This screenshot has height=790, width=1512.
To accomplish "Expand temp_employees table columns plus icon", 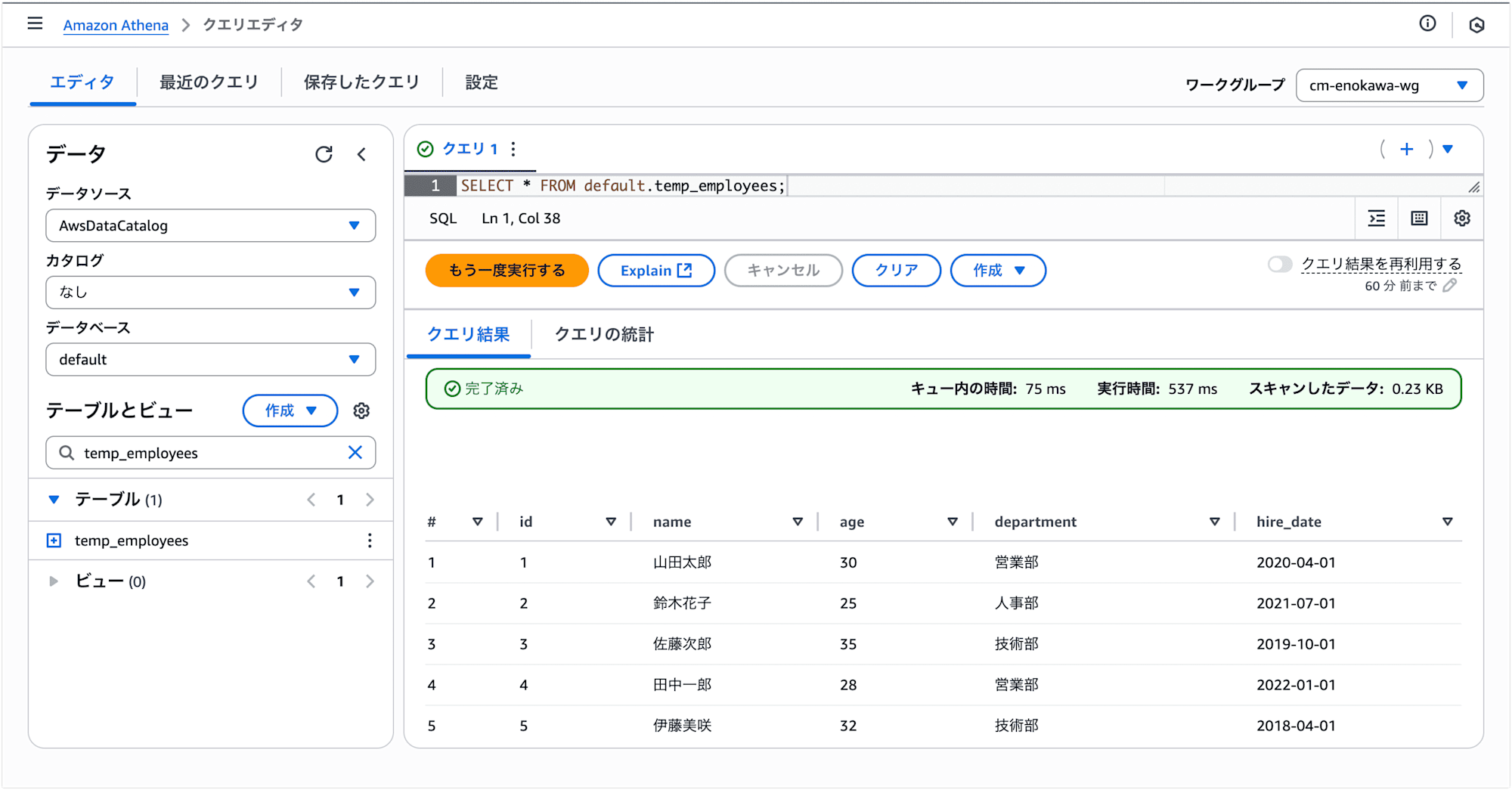I will [x=54, y=541].
